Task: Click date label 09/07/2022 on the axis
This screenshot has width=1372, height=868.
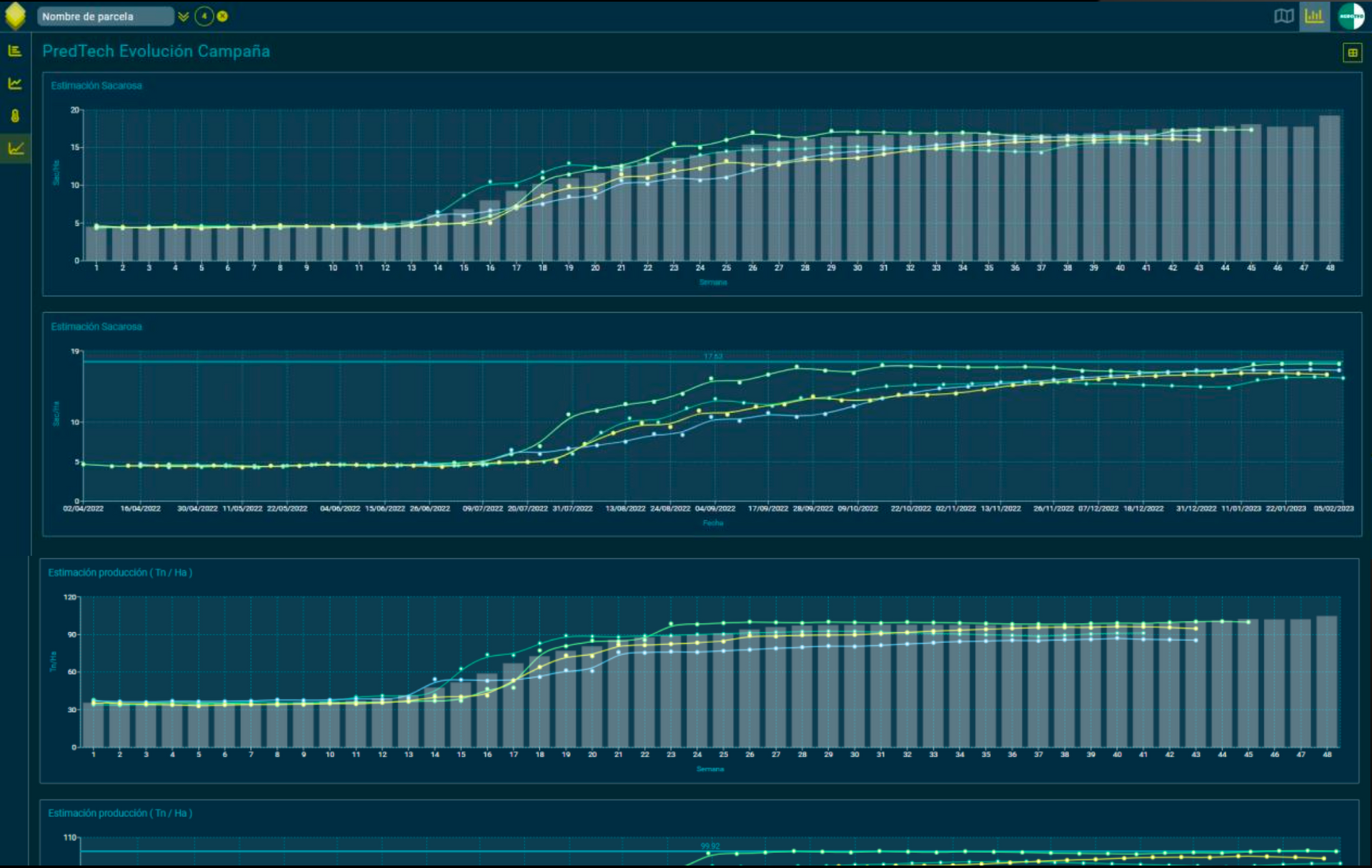Action: coord(483,509)
